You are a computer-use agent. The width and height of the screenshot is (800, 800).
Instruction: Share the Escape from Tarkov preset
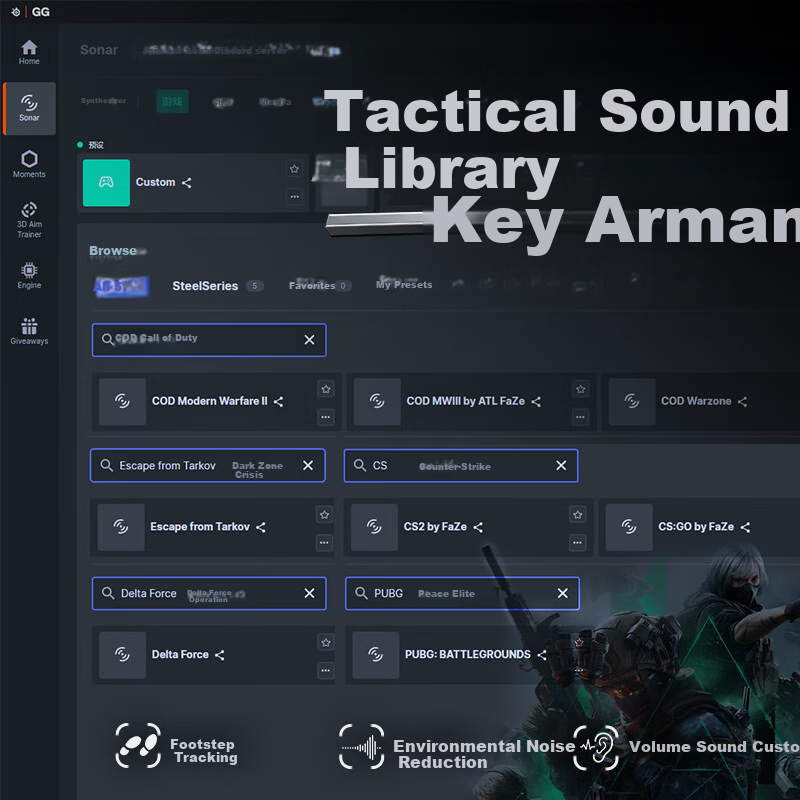tap(261, 527)
